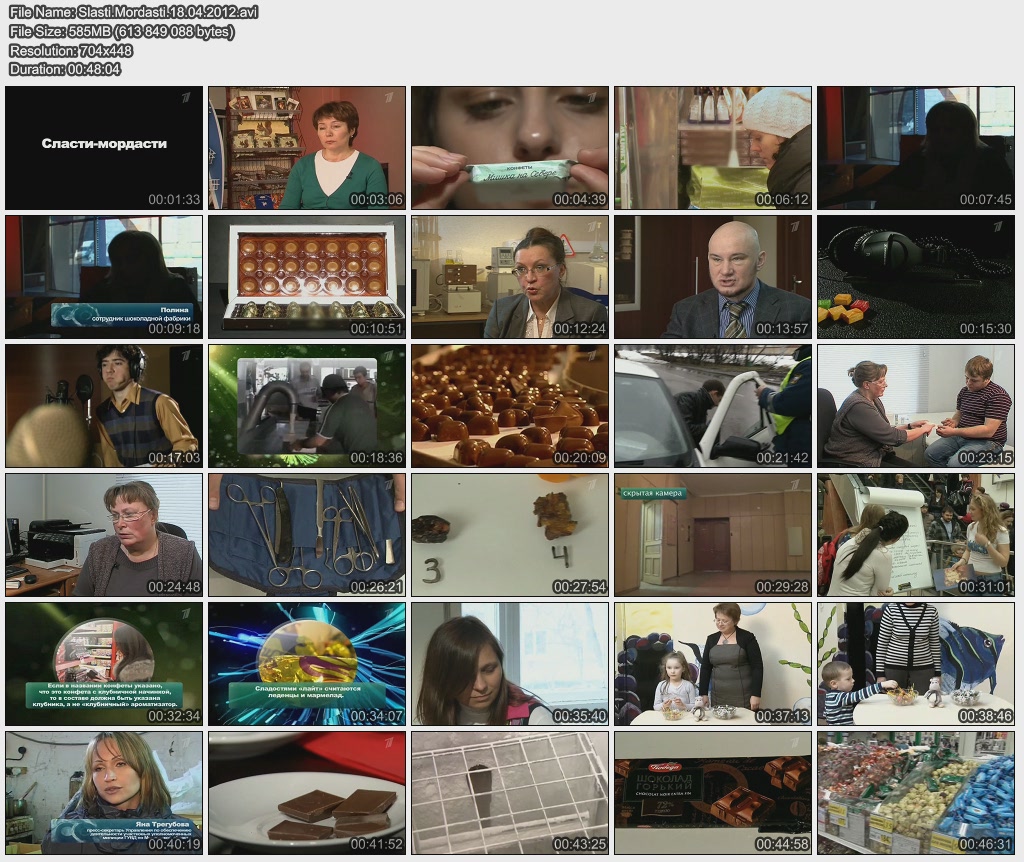This screenshot has width=1024, height=862.
Task: Open the white car police stop thumbnail
Action: pos(713,406)
